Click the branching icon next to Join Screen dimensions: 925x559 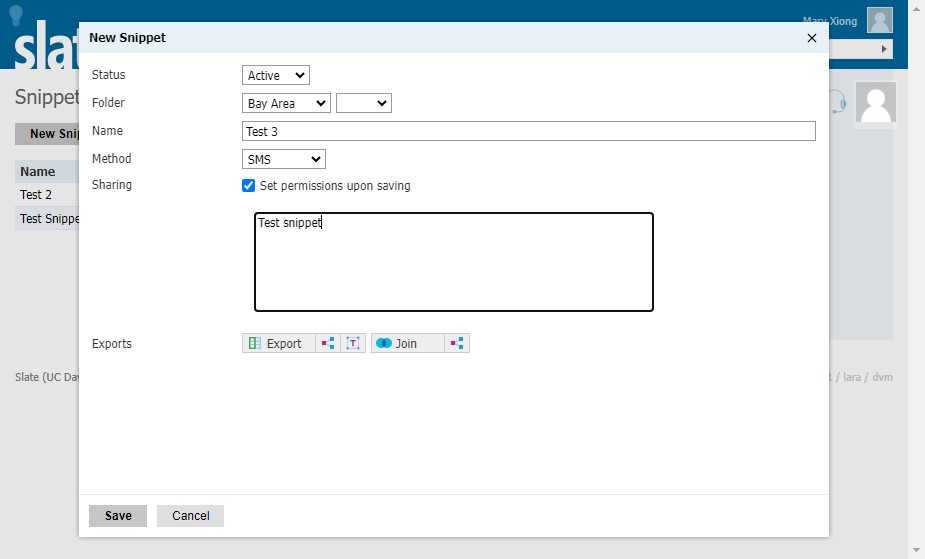(457, 343)
